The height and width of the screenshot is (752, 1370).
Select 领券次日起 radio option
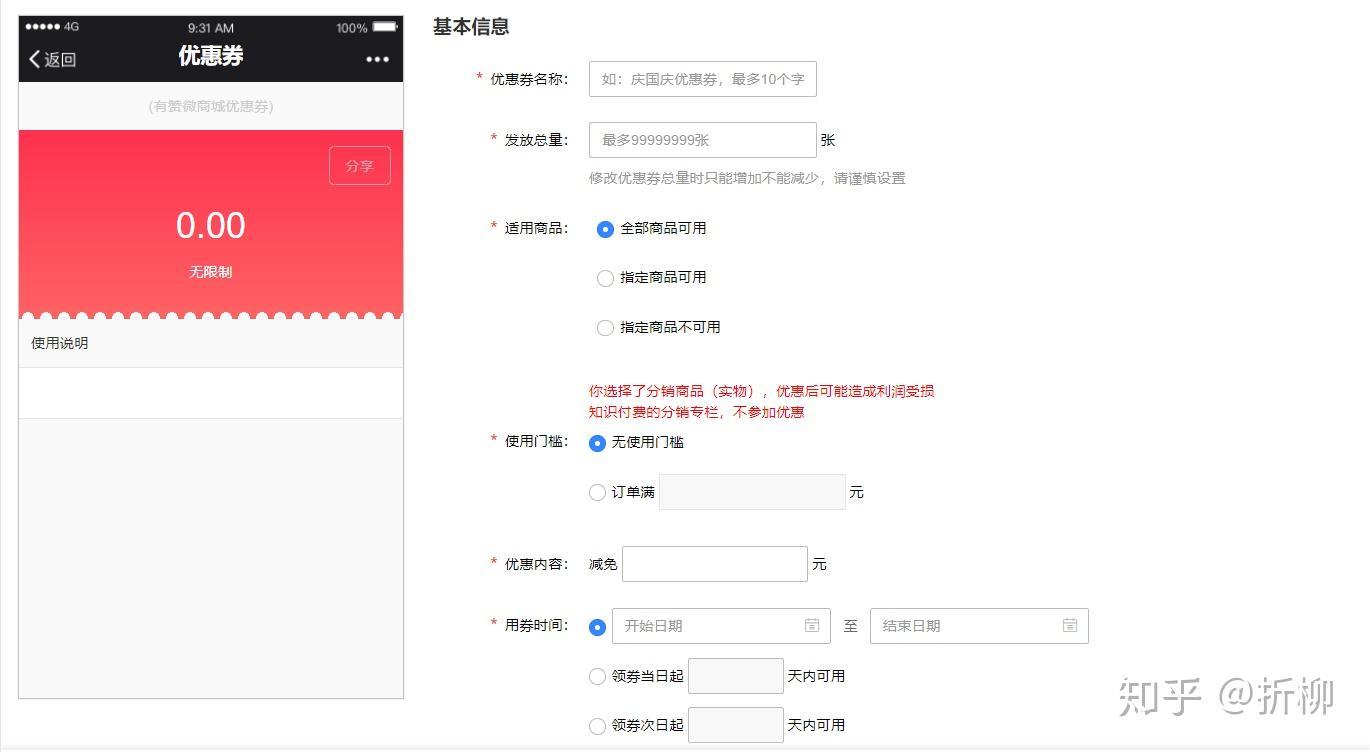coord(597,726)
